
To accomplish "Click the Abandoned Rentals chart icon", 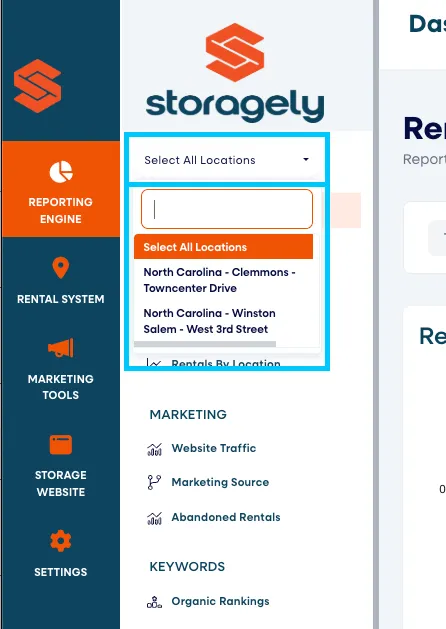I will 154,518.
